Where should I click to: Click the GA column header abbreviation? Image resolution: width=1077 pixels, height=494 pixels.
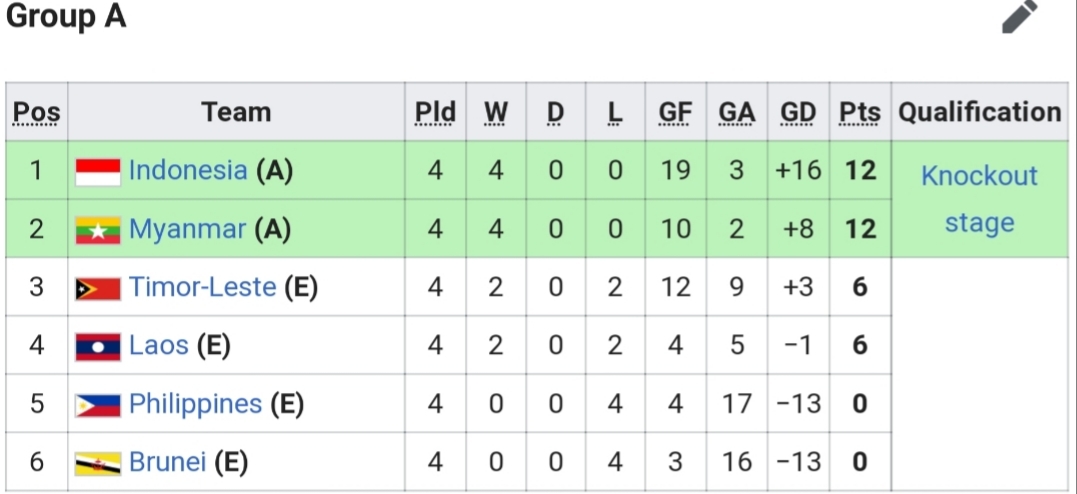(737, 113)
